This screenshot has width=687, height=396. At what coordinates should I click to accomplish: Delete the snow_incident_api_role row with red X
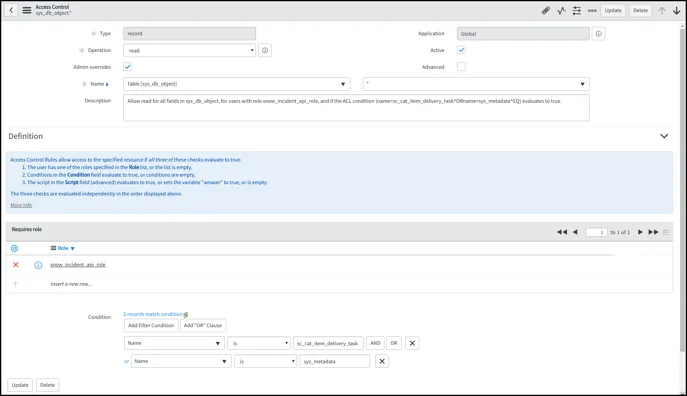pos(16,265)
